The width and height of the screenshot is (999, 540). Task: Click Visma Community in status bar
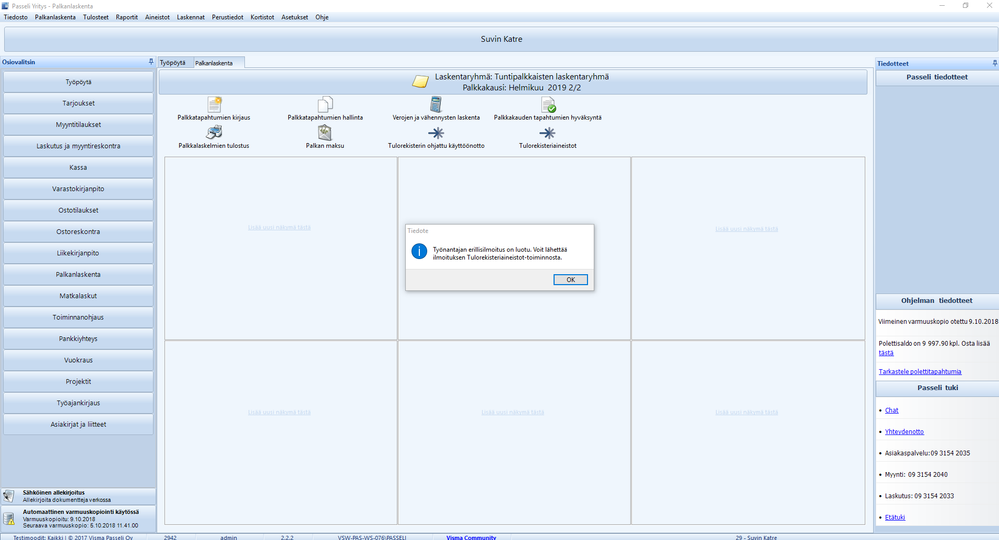471,537
